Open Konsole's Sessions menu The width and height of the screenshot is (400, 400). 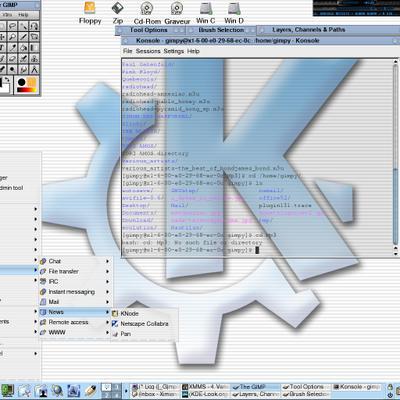(148, 51)
